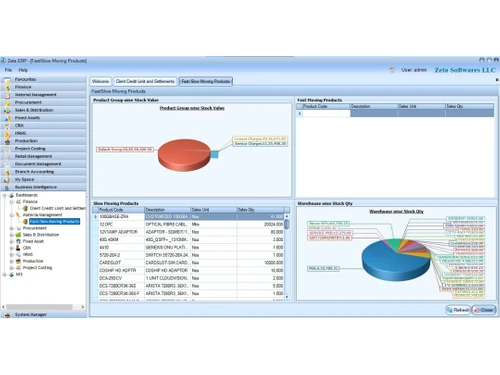This screenshot has height=375, width=500.
Task: Close the document tab with the X
Action: pos(497,80)
